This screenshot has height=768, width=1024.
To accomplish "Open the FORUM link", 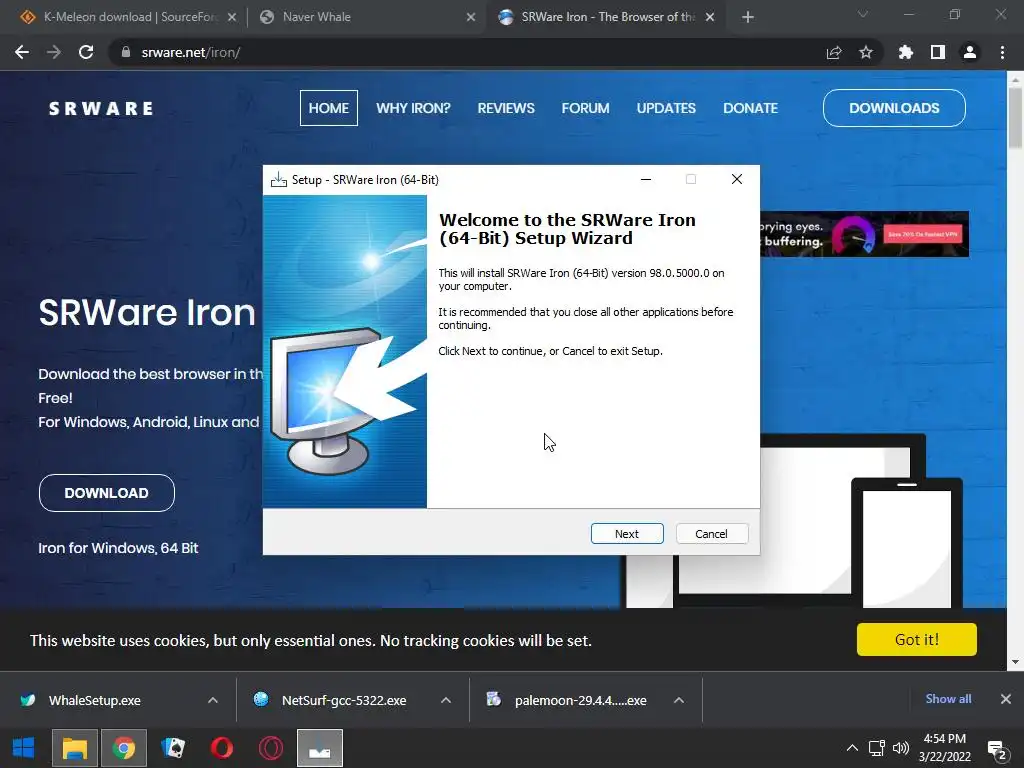I will pyautogui.click(x=586, y=108).
